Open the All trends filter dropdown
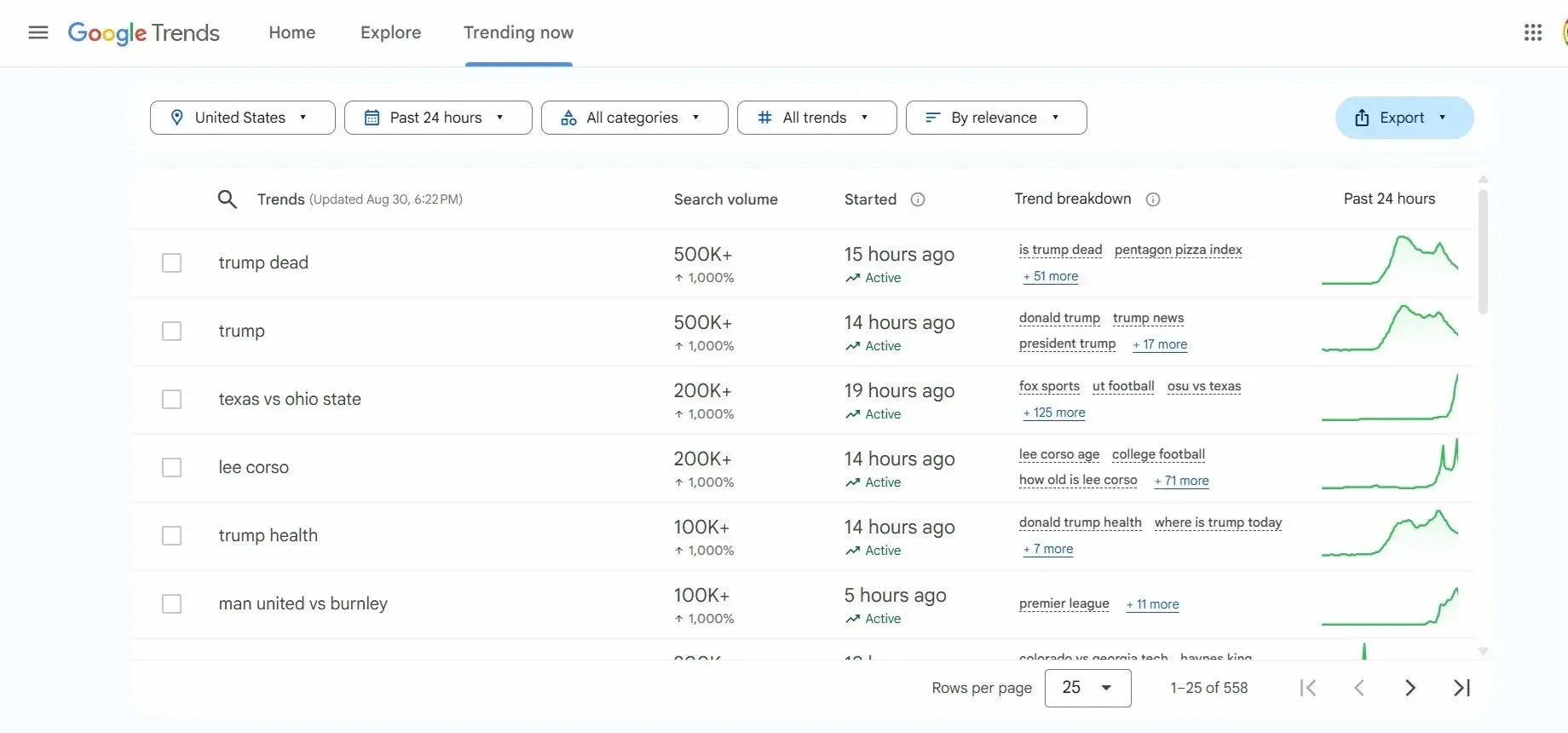This screenshot has height=733, width=1568. coord(817,118)
